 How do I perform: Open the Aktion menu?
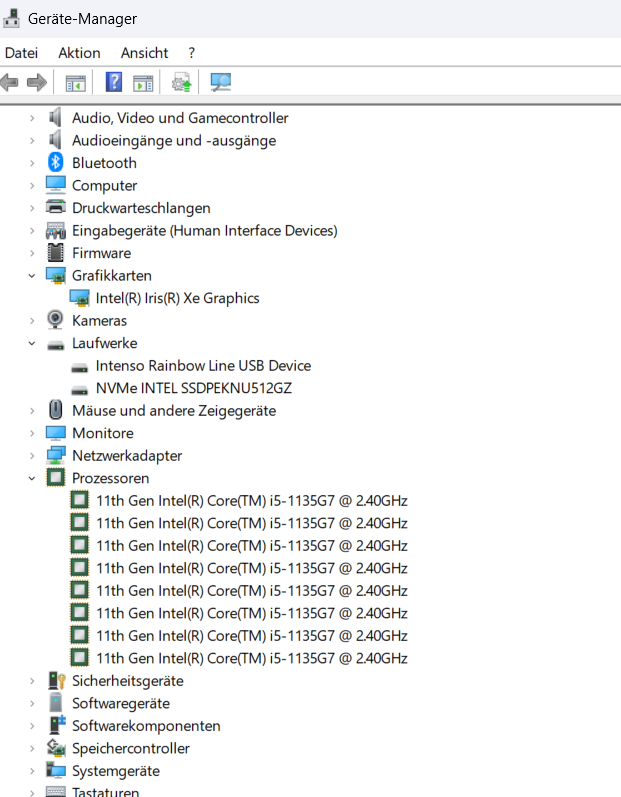[x=79, y=53]
